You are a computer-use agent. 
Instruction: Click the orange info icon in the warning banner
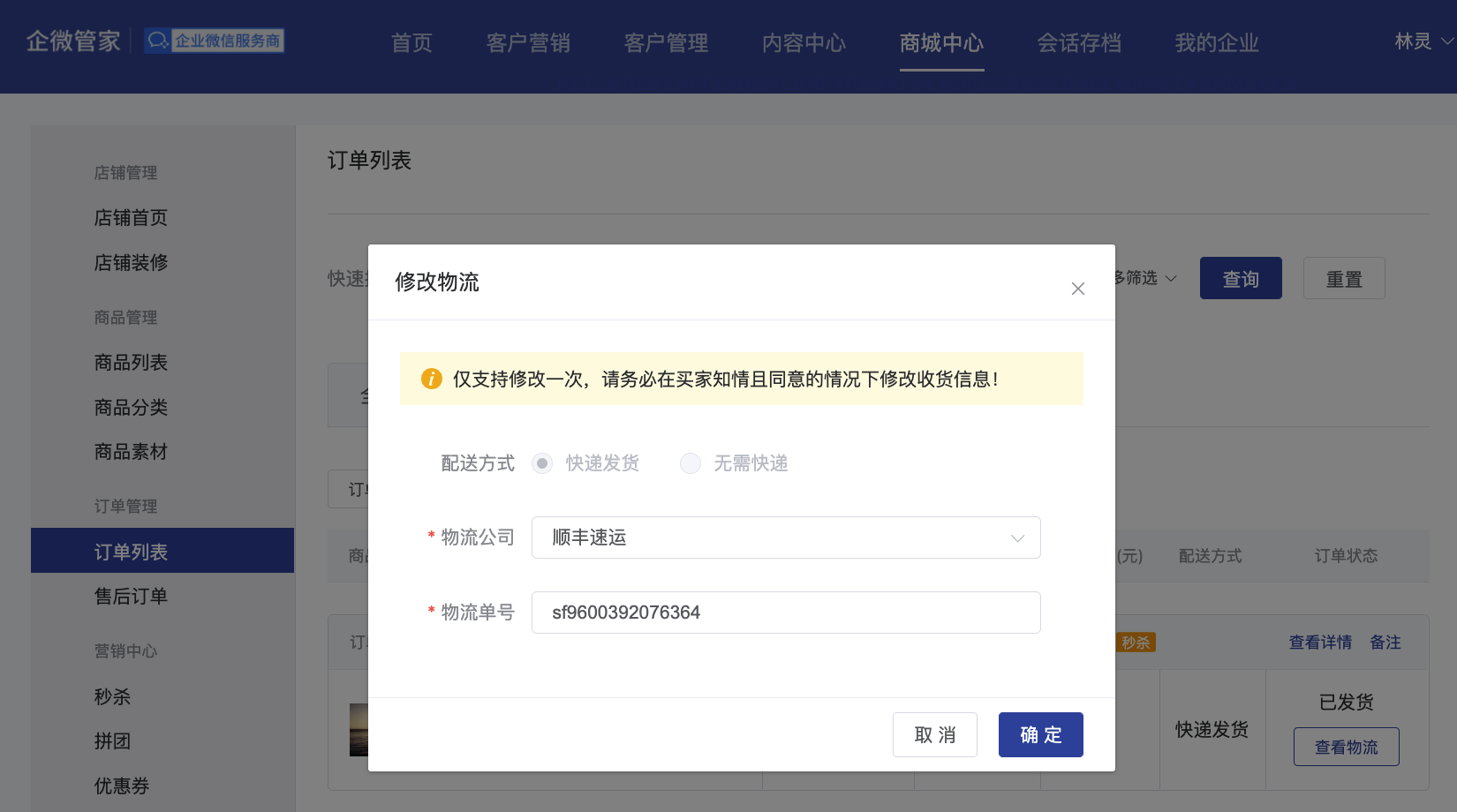431,379
